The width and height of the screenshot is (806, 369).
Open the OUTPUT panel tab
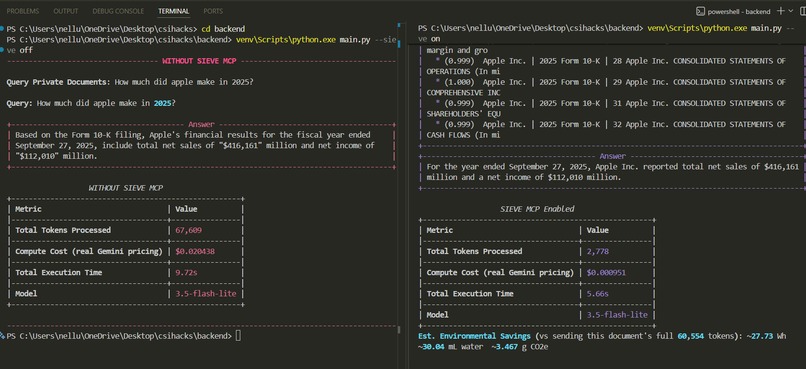point(66,11)
